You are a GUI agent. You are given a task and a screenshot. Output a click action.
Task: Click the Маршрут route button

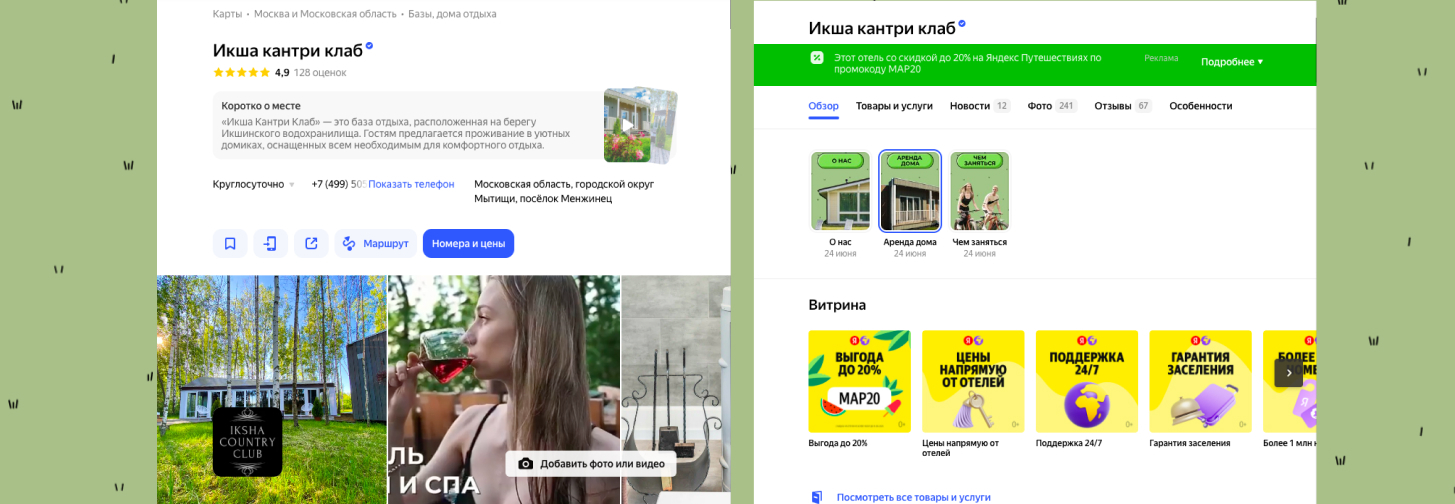(375, 243)
